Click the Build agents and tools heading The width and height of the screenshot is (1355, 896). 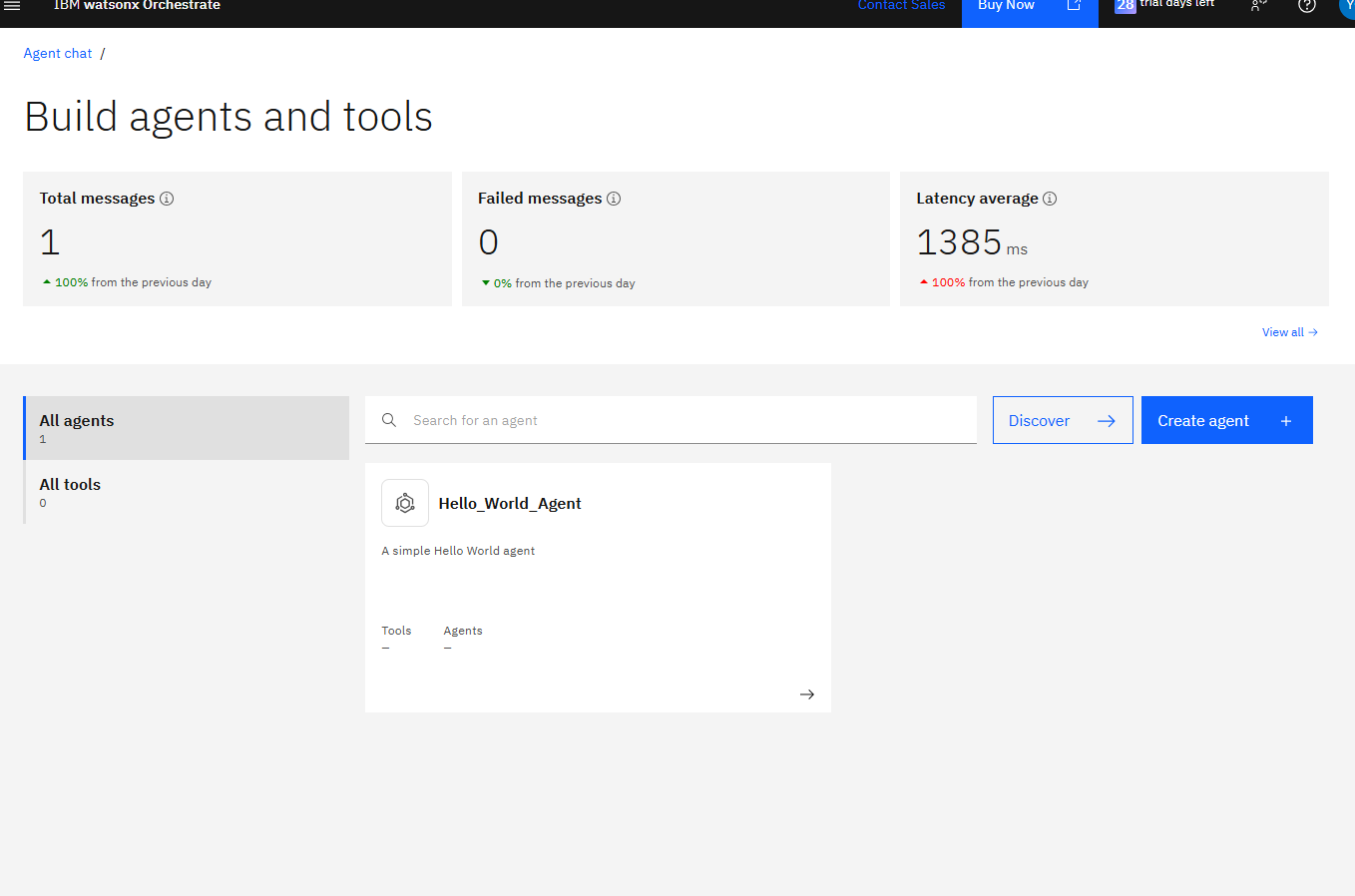click(228, 117)
